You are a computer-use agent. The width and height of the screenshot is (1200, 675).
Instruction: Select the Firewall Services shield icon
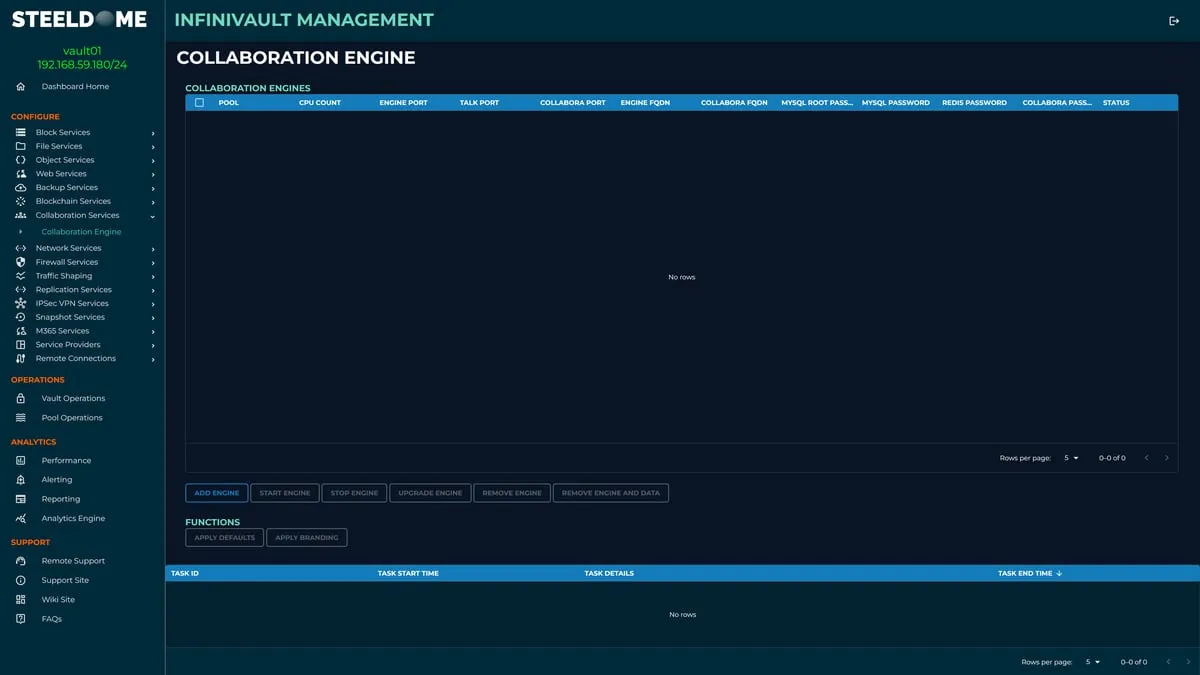click(x=22, y=261)
